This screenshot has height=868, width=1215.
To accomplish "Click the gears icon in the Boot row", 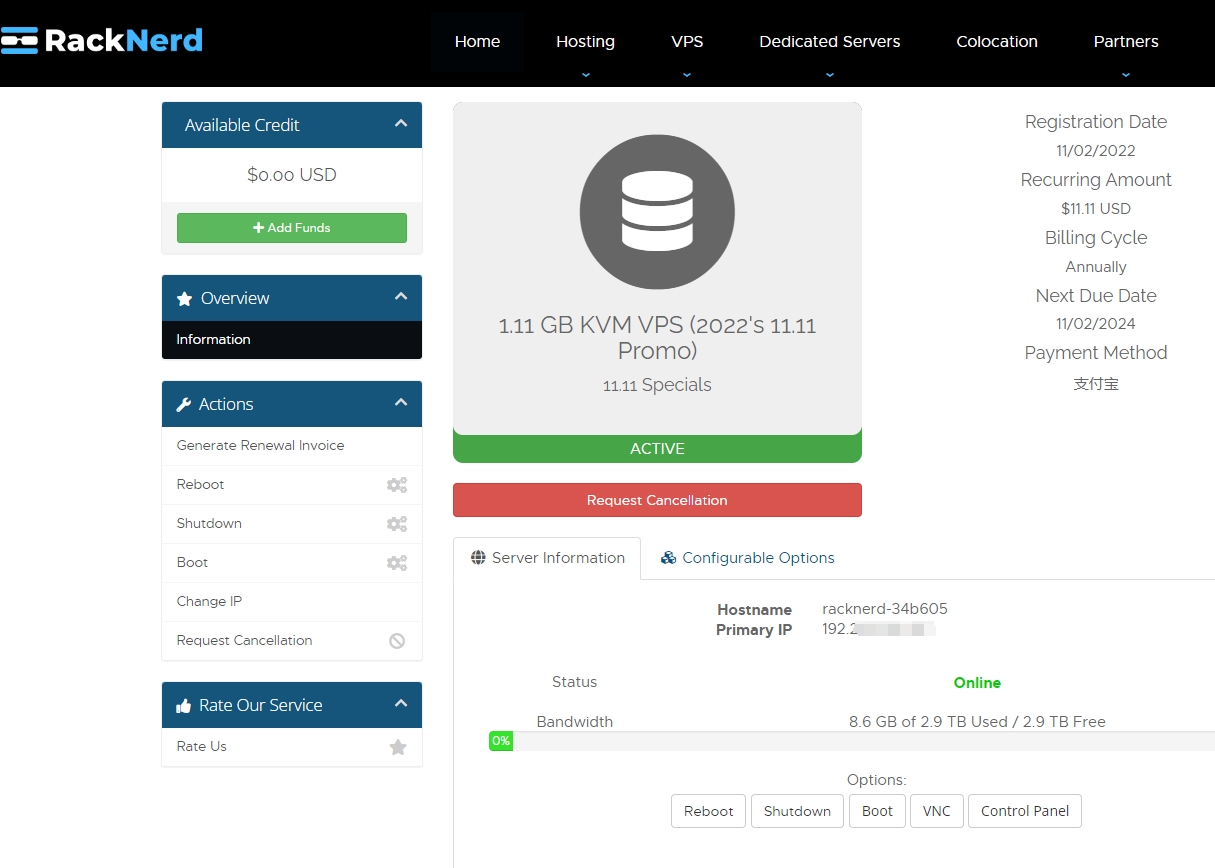I will [397, 563].
